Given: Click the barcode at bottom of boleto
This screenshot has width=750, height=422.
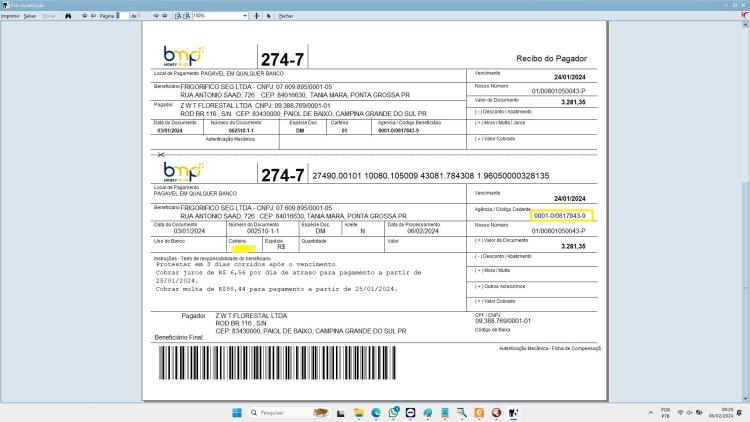Looking at the screenshot, I should [x=277, y=363].
